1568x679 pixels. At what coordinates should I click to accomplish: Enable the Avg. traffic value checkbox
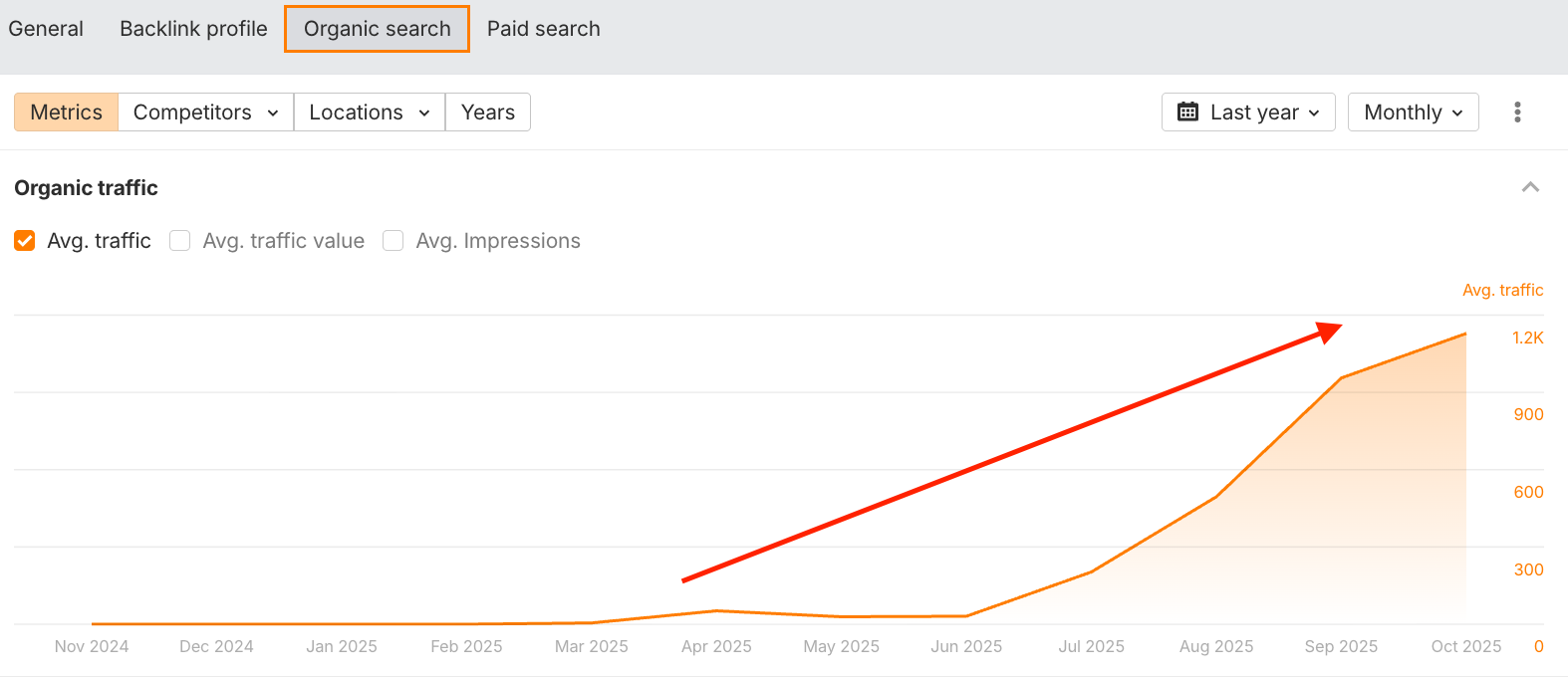(x=180, y=241)
